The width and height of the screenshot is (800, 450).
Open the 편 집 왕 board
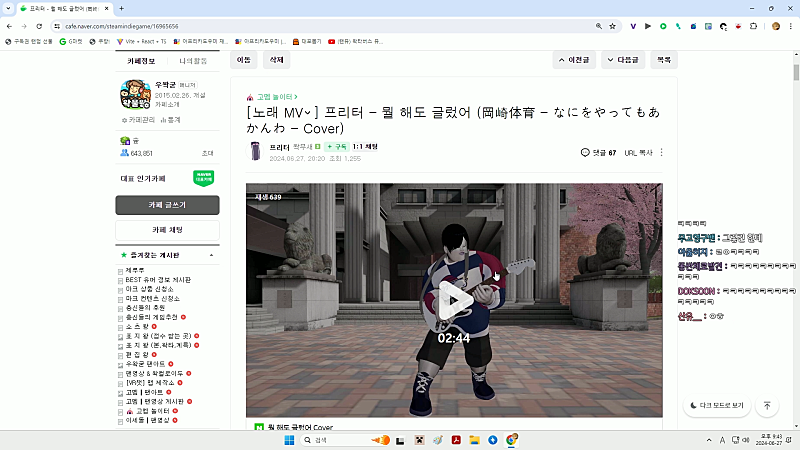coord(137,355)
